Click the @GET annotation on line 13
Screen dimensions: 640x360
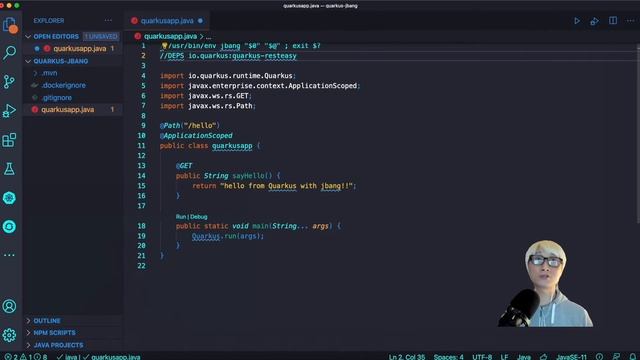coord(184,166)
